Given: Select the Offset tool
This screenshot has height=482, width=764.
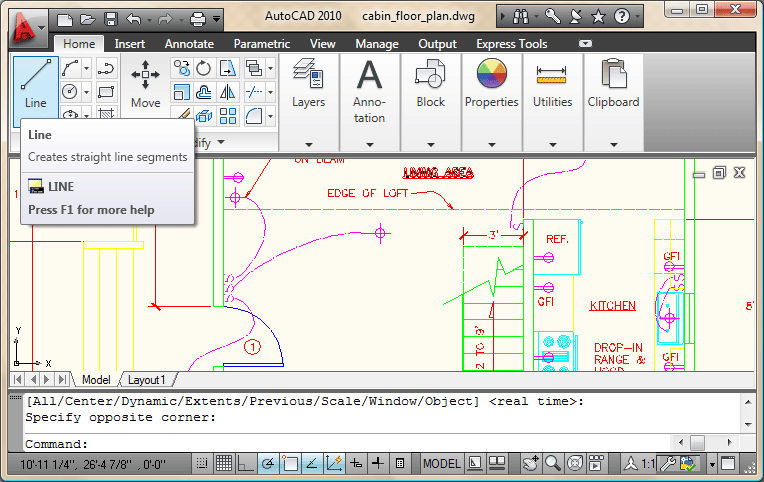Looking at the screenshot, I should [203, 92].
